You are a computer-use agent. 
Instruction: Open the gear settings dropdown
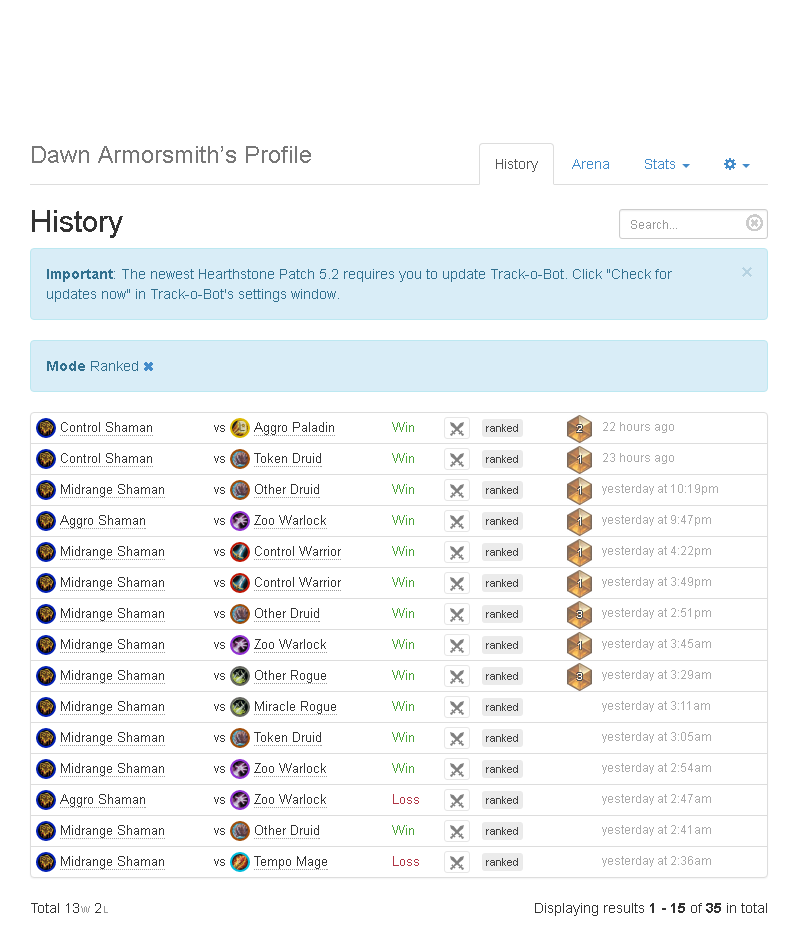coord(736,164)
